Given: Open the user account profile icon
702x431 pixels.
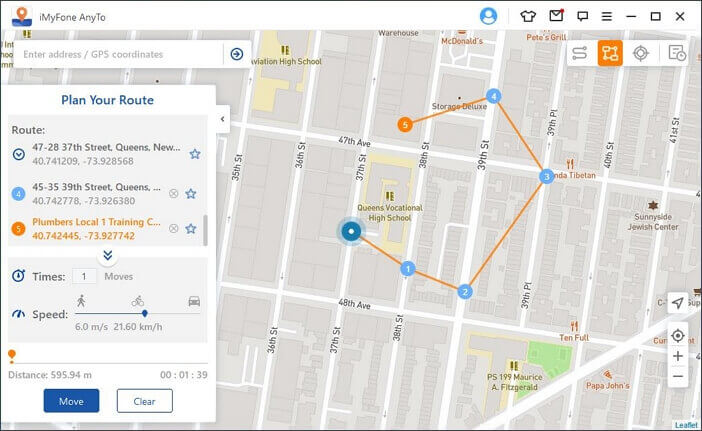Looking at the screenshot, I should click(488, 16).
